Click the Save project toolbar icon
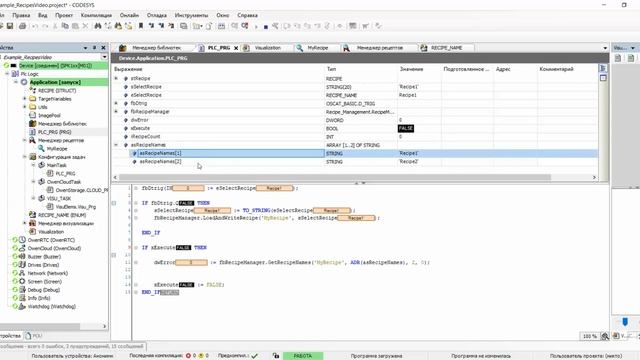 click(10, 26)
